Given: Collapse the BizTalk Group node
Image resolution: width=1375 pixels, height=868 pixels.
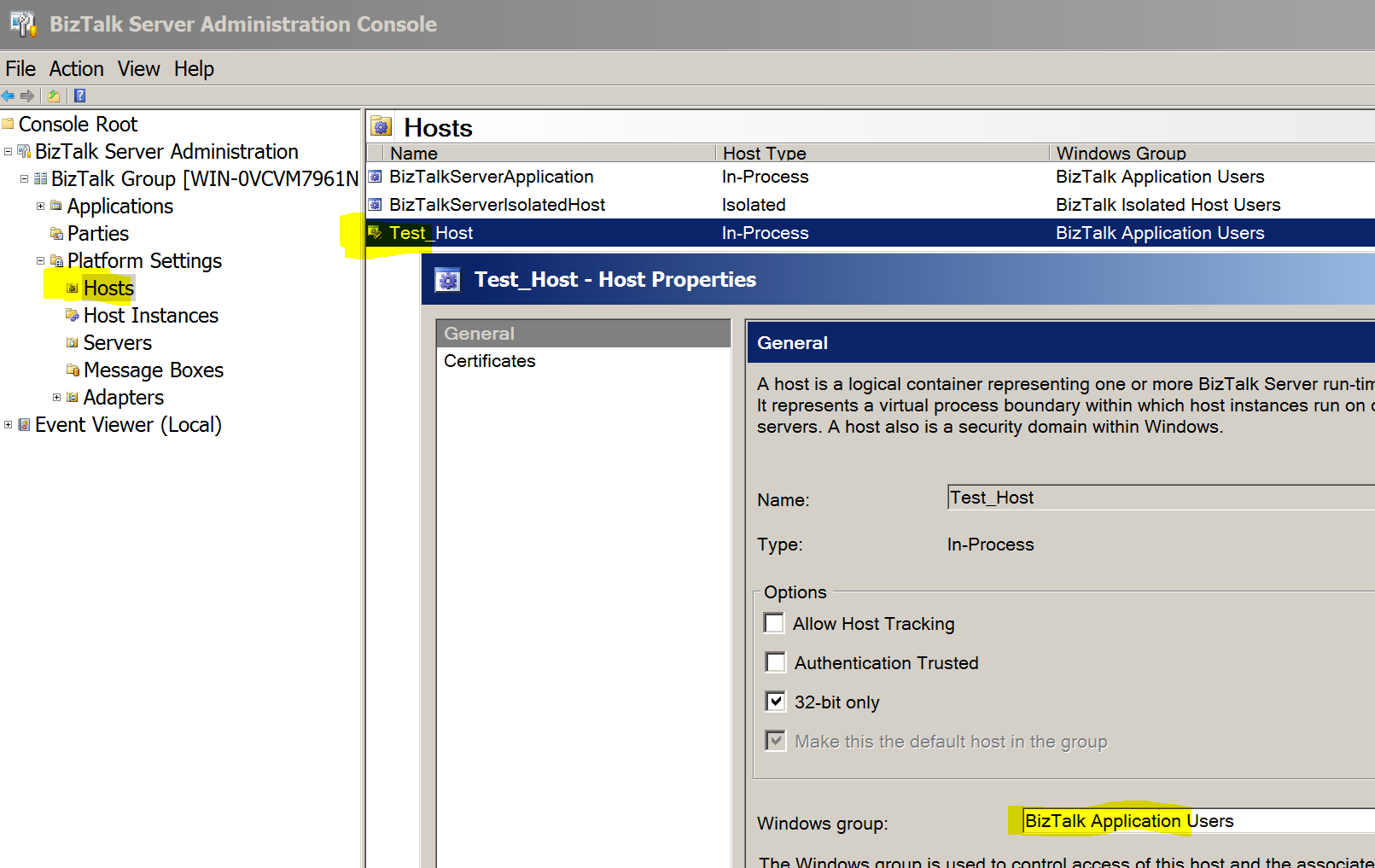Looking at the screenshot, I should pos(25,178).
